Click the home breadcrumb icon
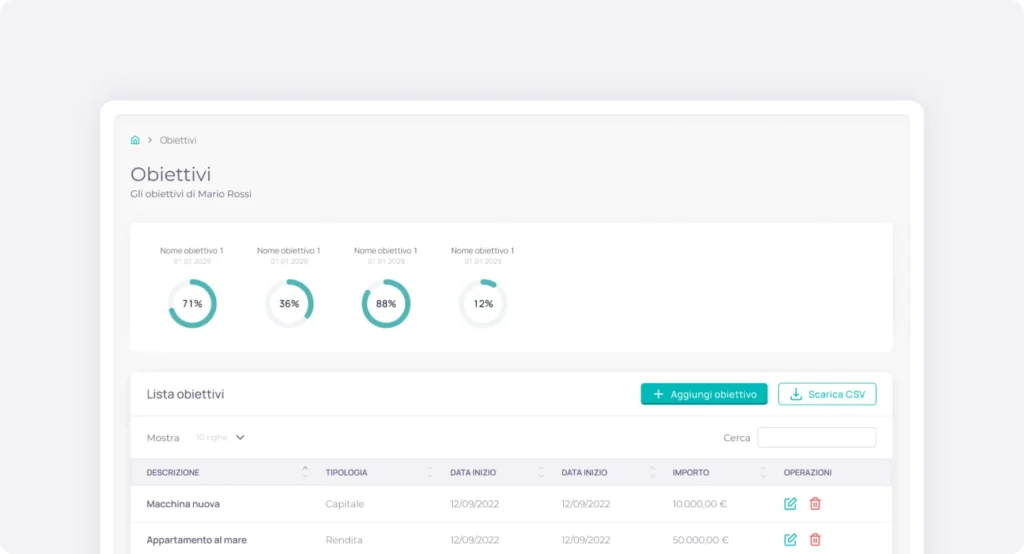Viewport: 1024px width, 554px height. pos(135,140)
